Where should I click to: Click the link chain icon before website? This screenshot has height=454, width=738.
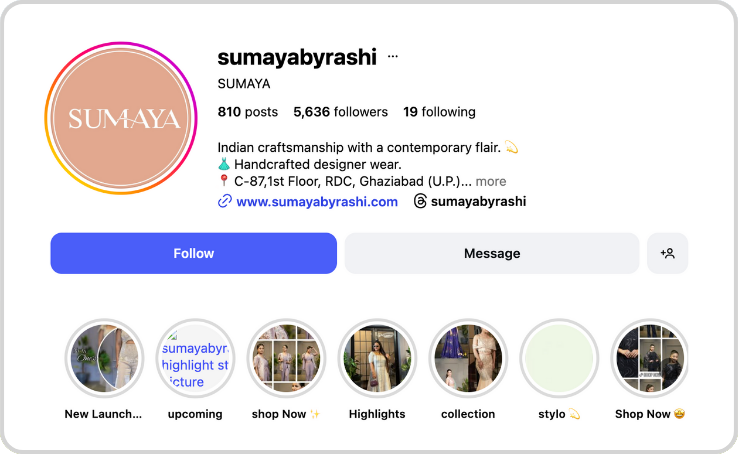(225, 201)
